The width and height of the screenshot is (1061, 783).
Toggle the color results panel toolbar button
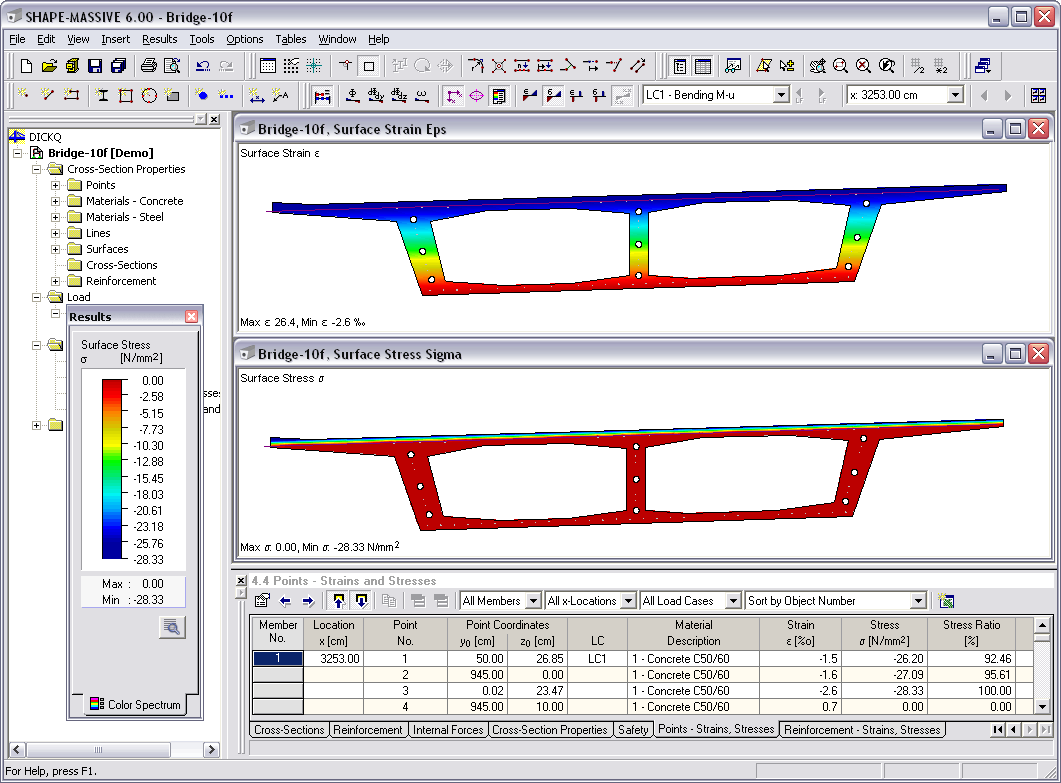tap(499, 95)
